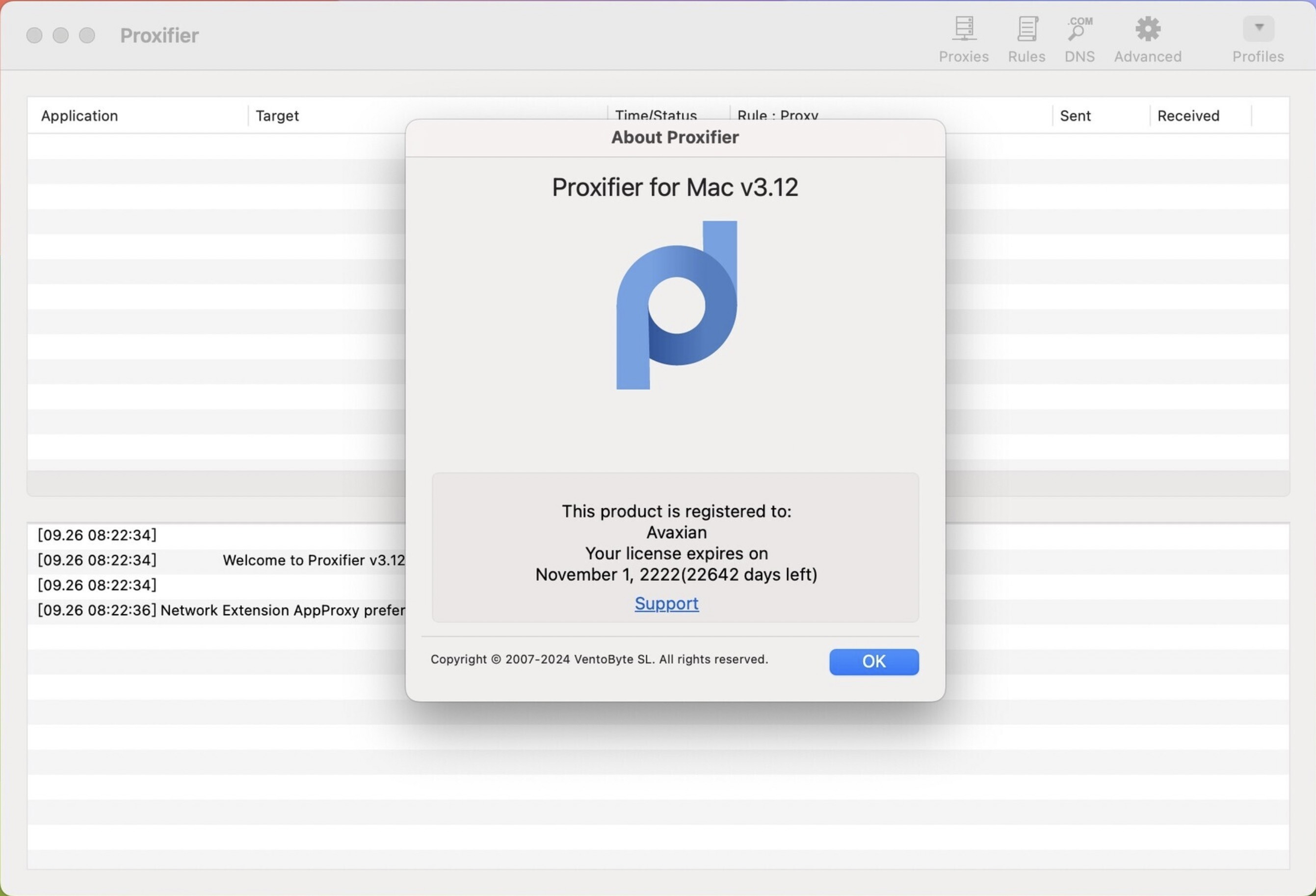Open Advanced settings panel

pos(1147,36)
